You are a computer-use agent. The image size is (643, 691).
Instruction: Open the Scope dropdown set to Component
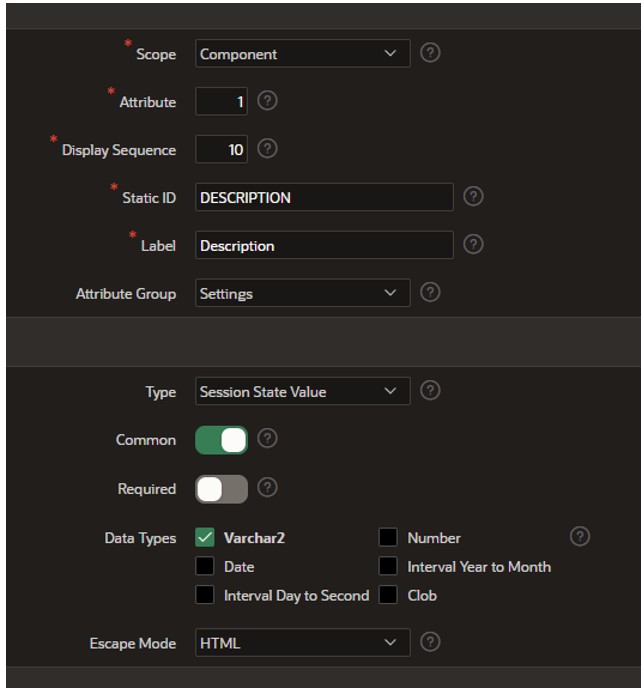(302, 54)
